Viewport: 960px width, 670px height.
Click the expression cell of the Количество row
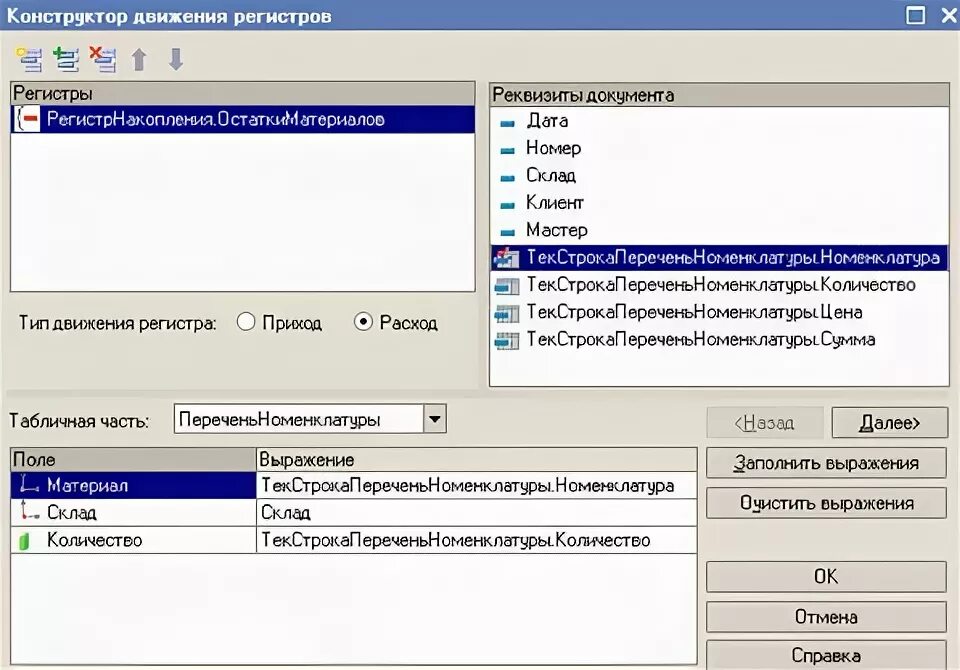(x=476, y=540)
